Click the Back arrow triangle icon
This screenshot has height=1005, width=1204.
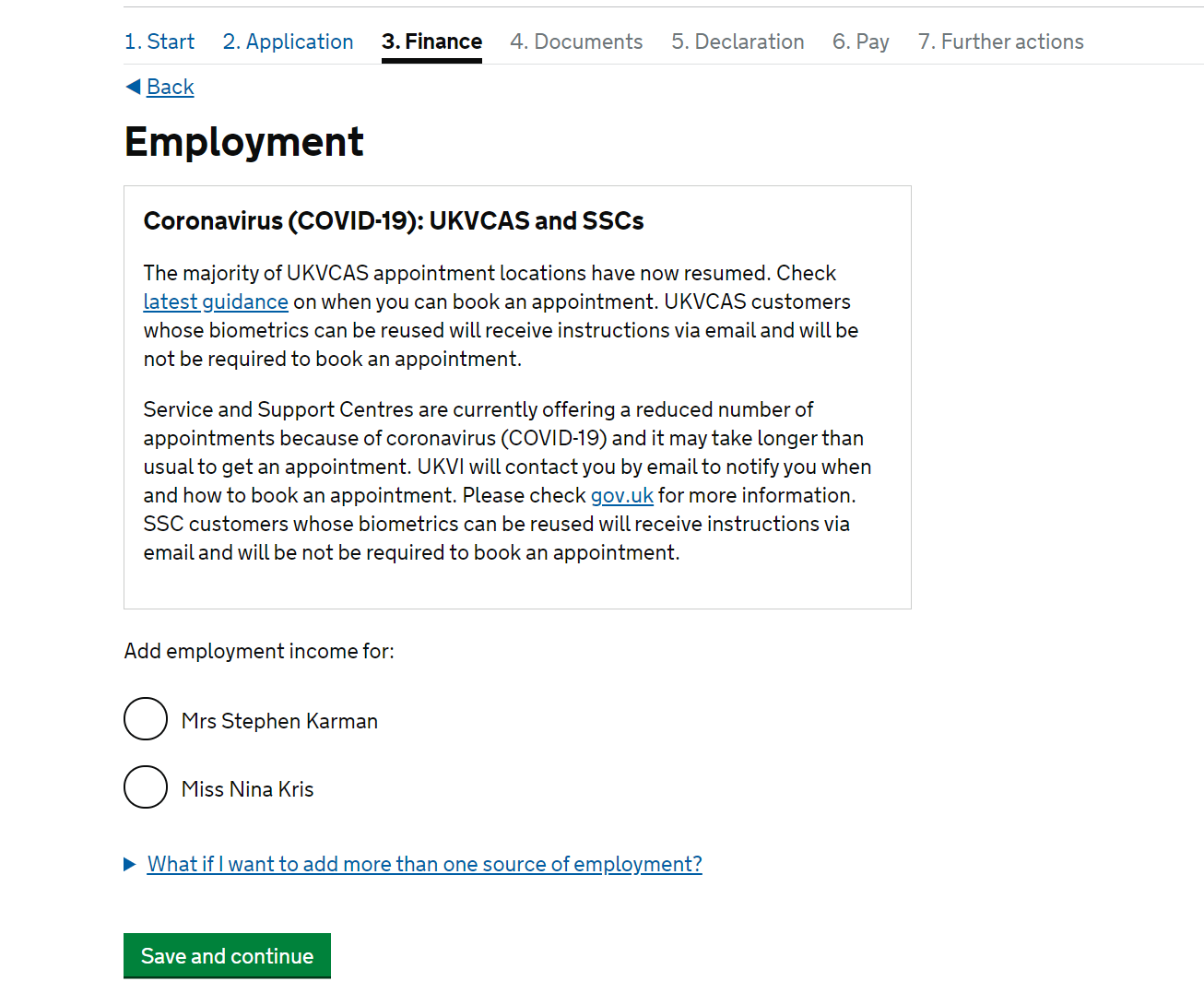[x=133, y=87]
